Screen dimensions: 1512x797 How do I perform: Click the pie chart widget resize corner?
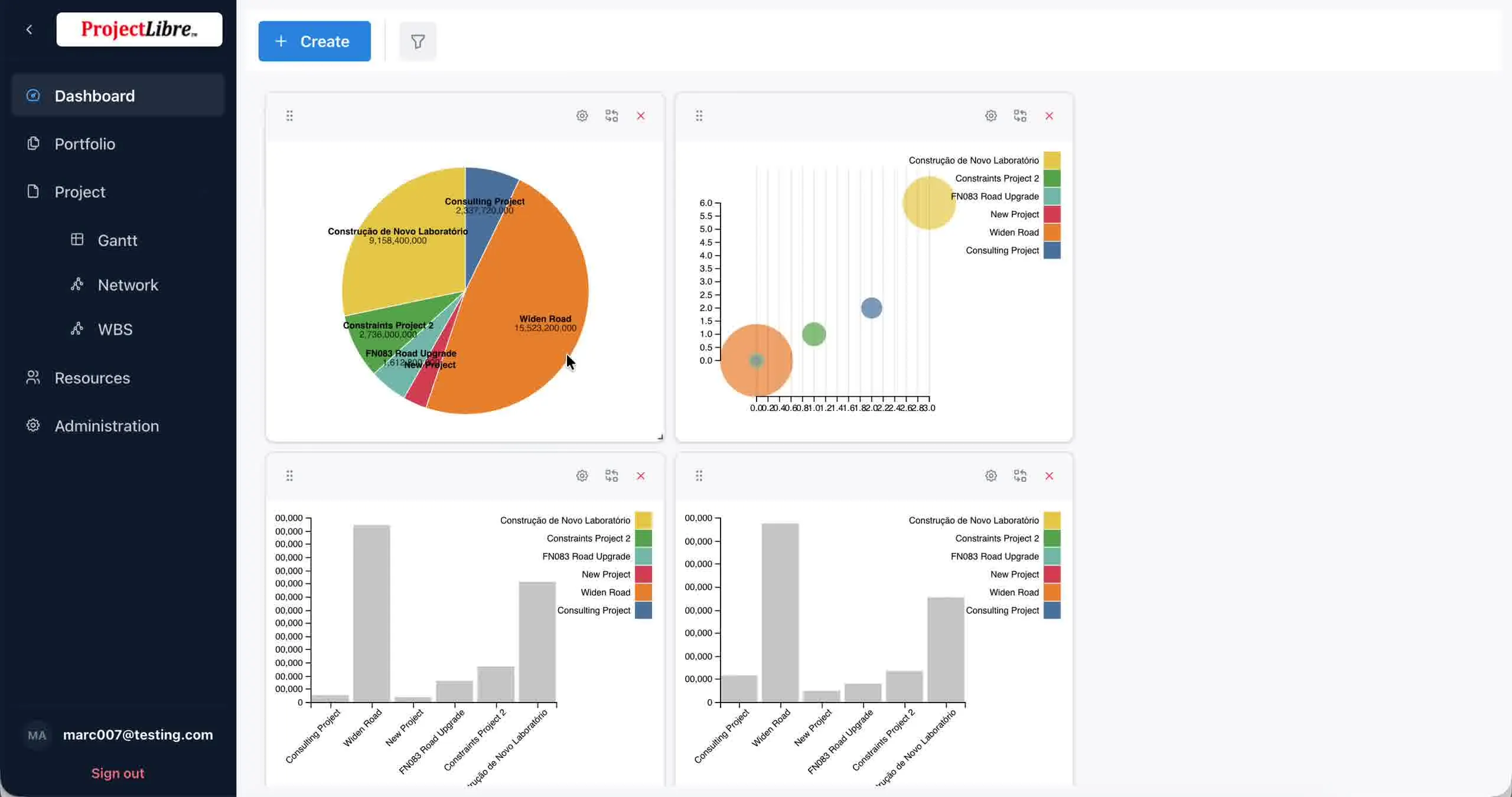tap(660, 437)
